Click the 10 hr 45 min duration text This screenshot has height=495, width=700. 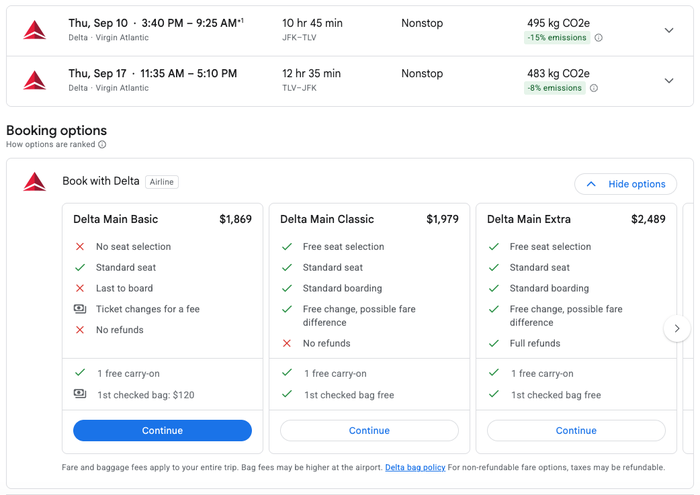click(312, 23)
